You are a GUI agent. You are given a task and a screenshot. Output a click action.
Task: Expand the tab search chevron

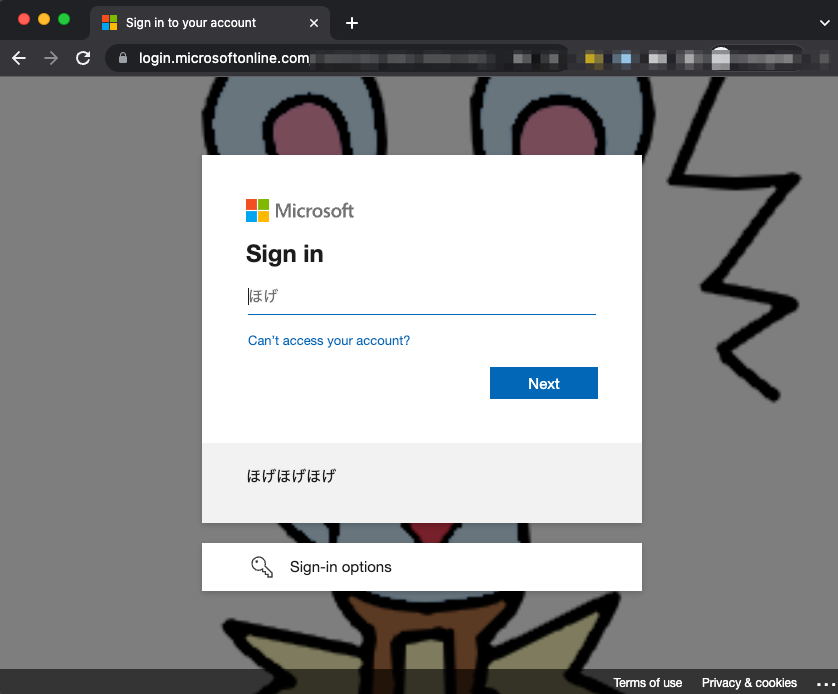[x=824, y=23]
